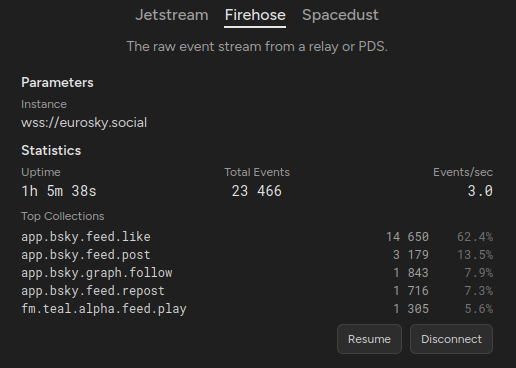Click the Top Collections label
This screenshot has height=368, width=516.
coord(63,216)
